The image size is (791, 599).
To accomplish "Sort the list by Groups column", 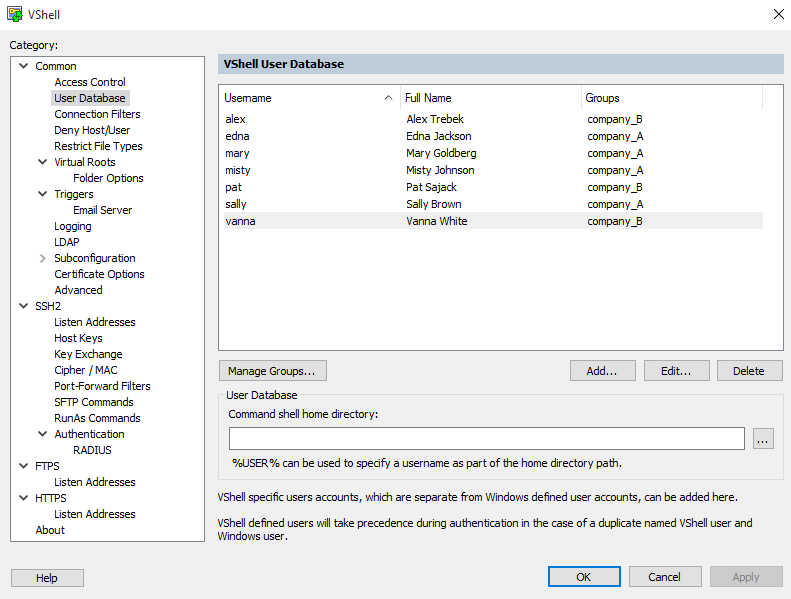I will point(670,98).
